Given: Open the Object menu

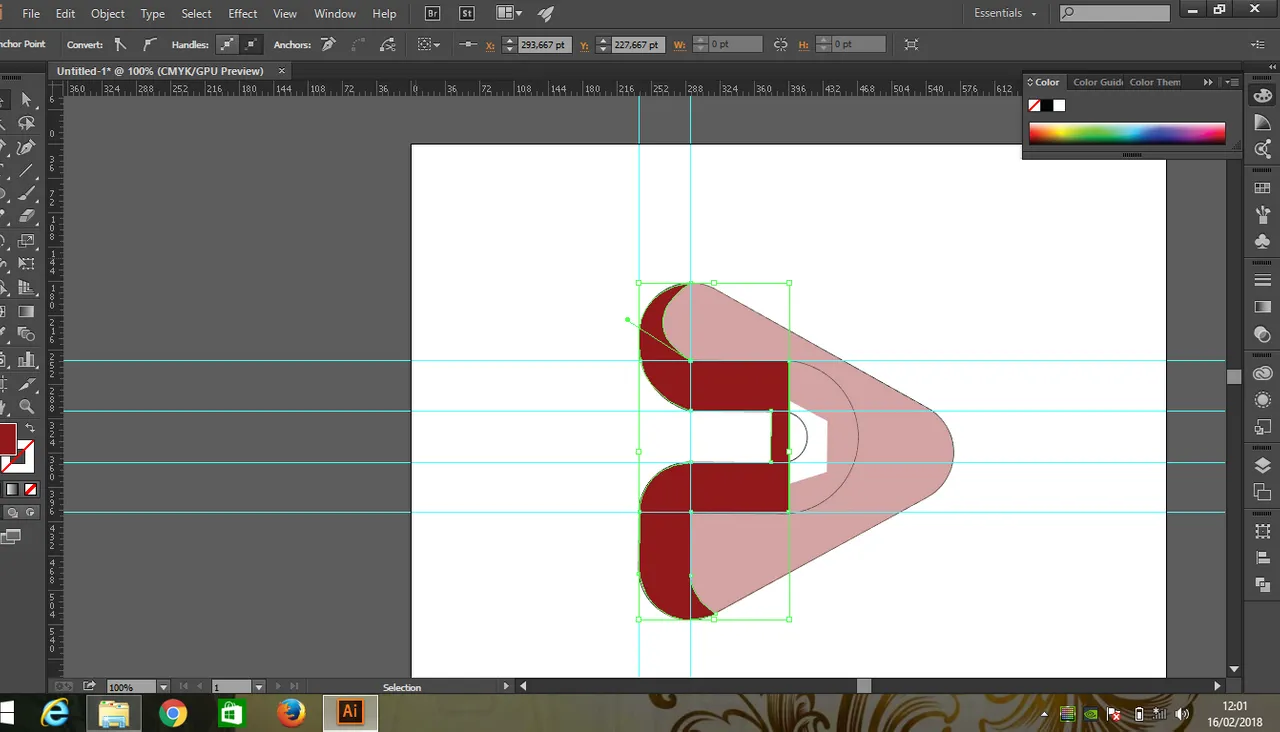Looking at the screenshot, I should (108, 14).
